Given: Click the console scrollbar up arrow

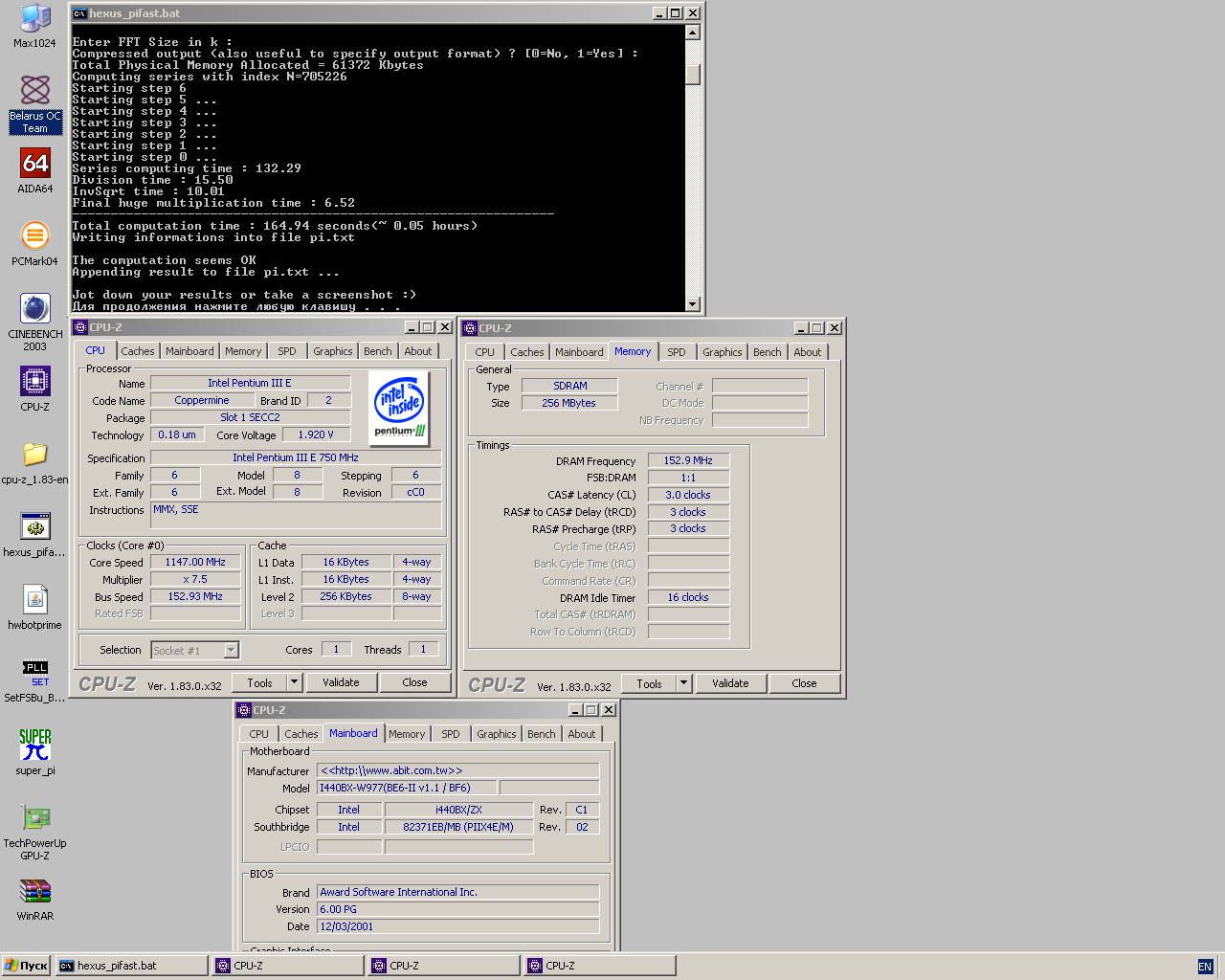Looking at the screenshot, I should coord(693,33).
